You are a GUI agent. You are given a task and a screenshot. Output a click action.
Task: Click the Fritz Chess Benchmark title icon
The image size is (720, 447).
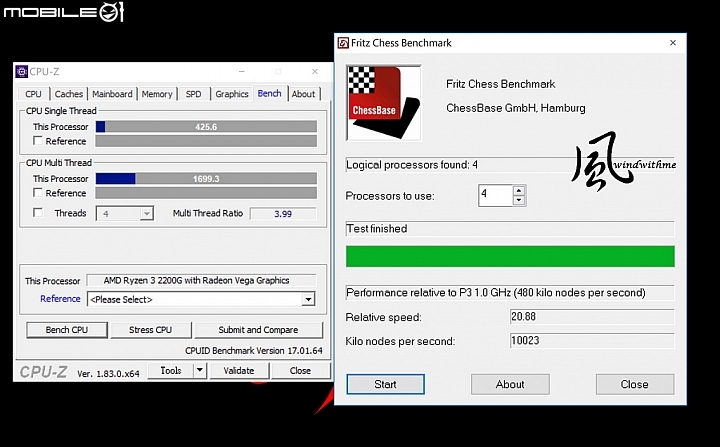coord(343,43)
